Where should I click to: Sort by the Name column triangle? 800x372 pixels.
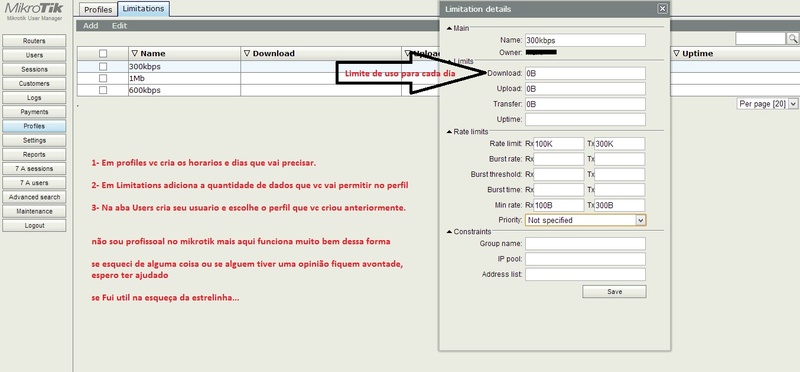(x=135, y=53)
